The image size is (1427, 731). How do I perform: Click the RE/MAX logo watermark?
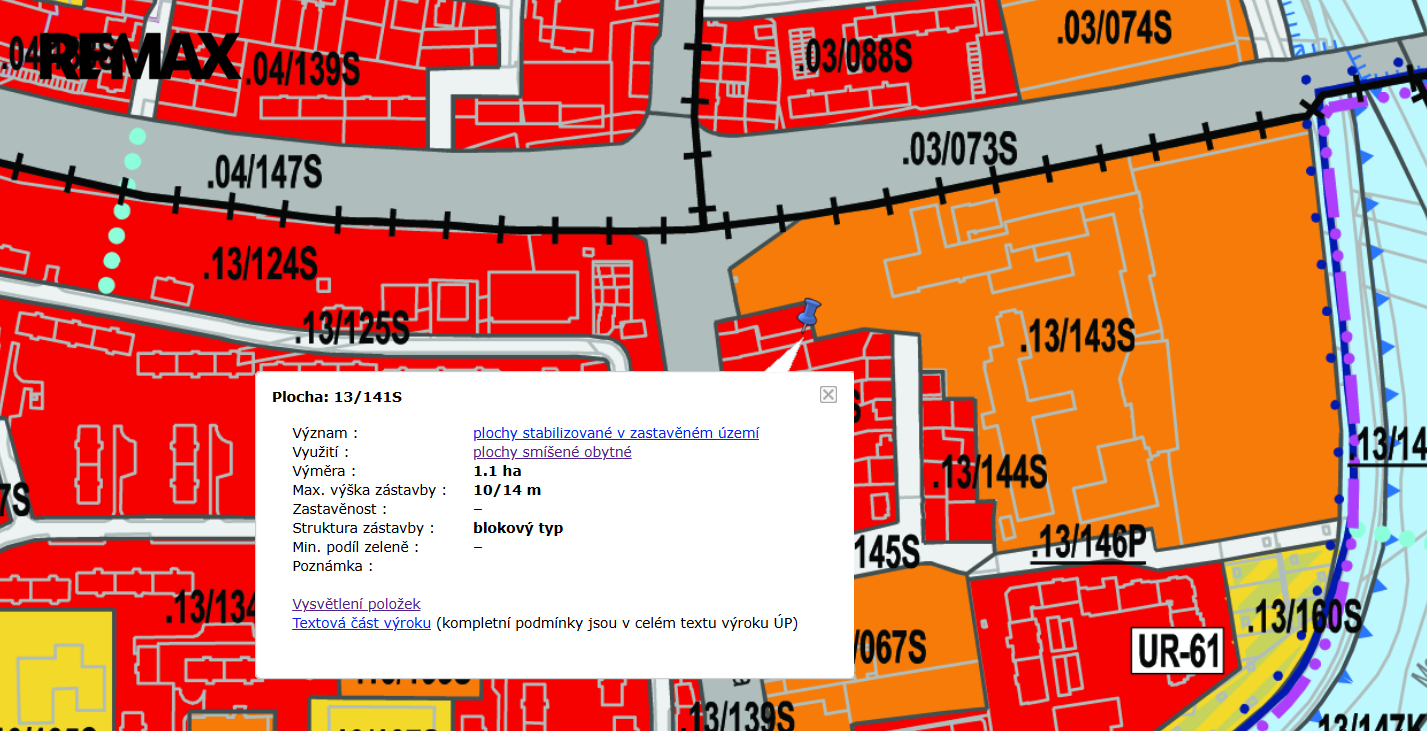click(140, 57)
